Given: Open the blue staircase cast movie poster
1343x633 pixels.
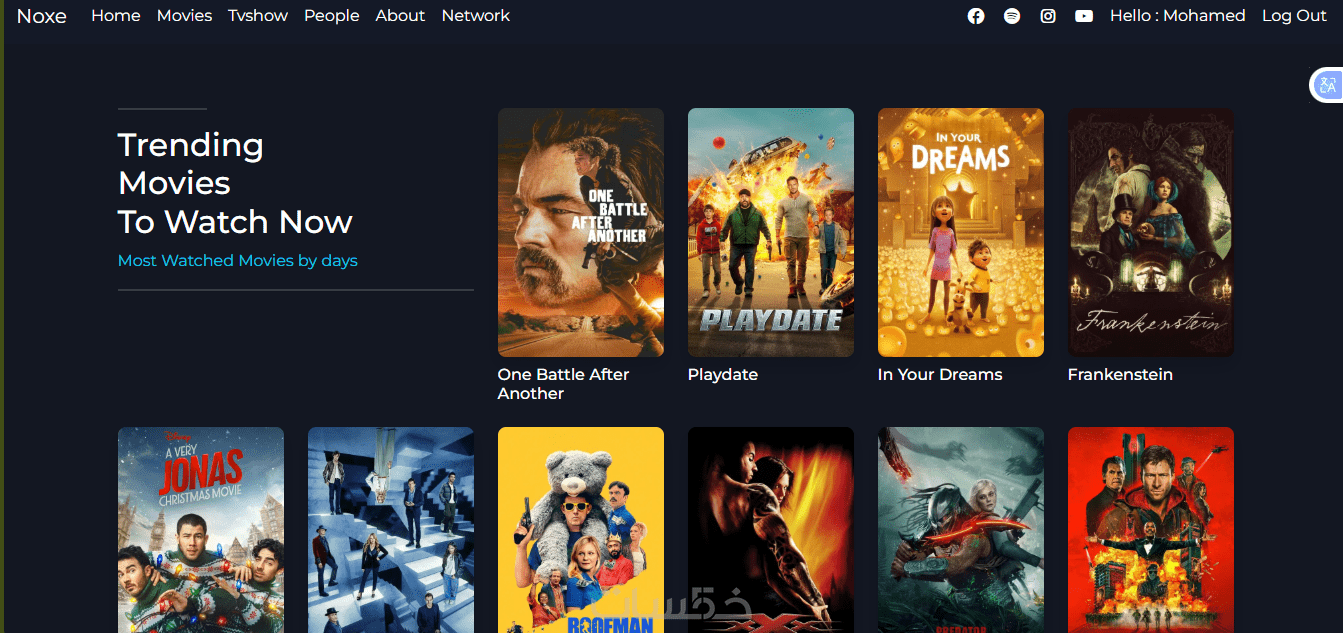Looking at the screenshot, I should tap(391, 530).
